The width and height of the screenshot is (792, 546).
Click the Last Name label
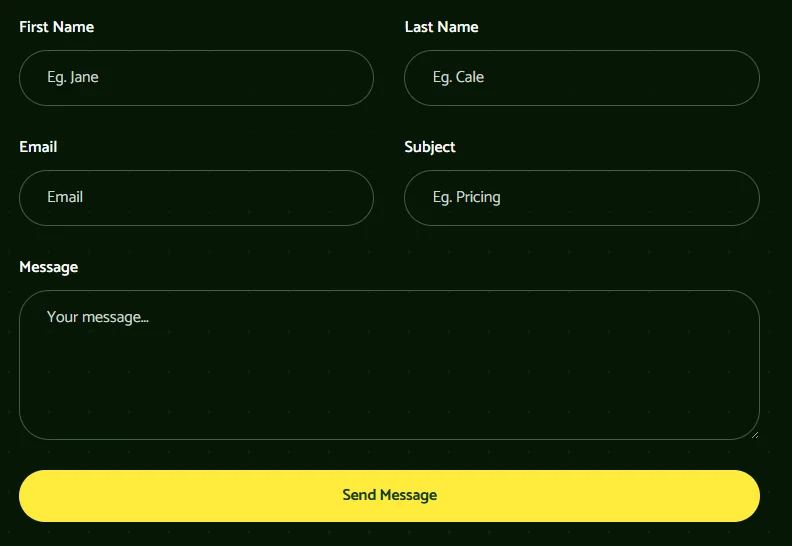[441, 27]
